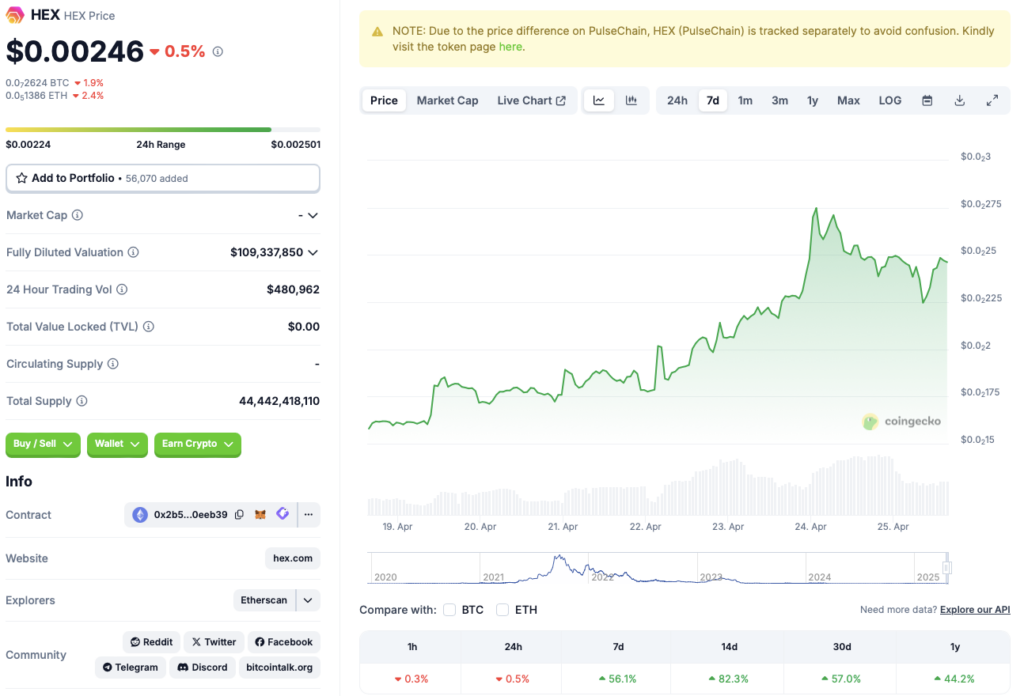Expand chart to fullscreen
This screenshot has width=1024, height=696.
pos(992,101)
